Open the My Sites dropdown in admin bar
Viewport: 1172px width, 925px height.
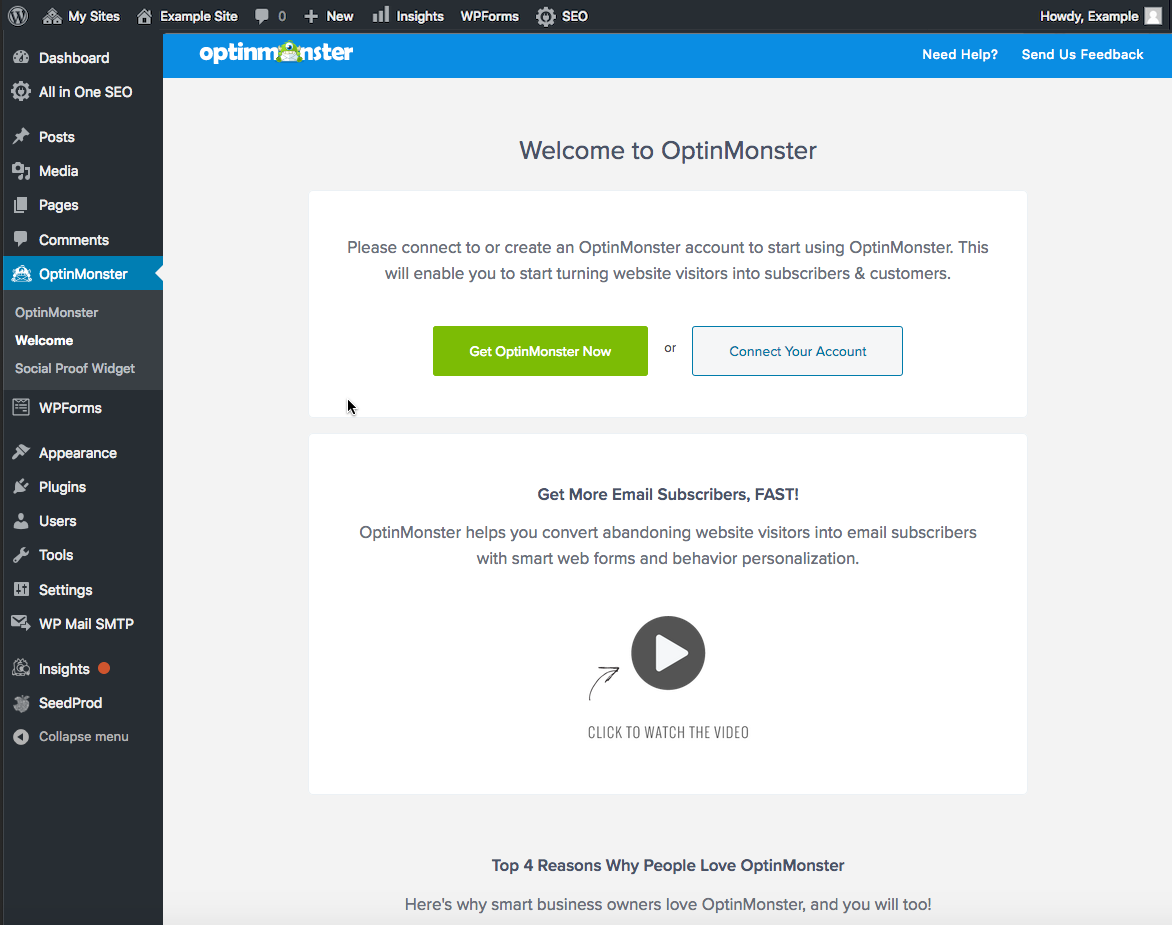coord(81,16)
